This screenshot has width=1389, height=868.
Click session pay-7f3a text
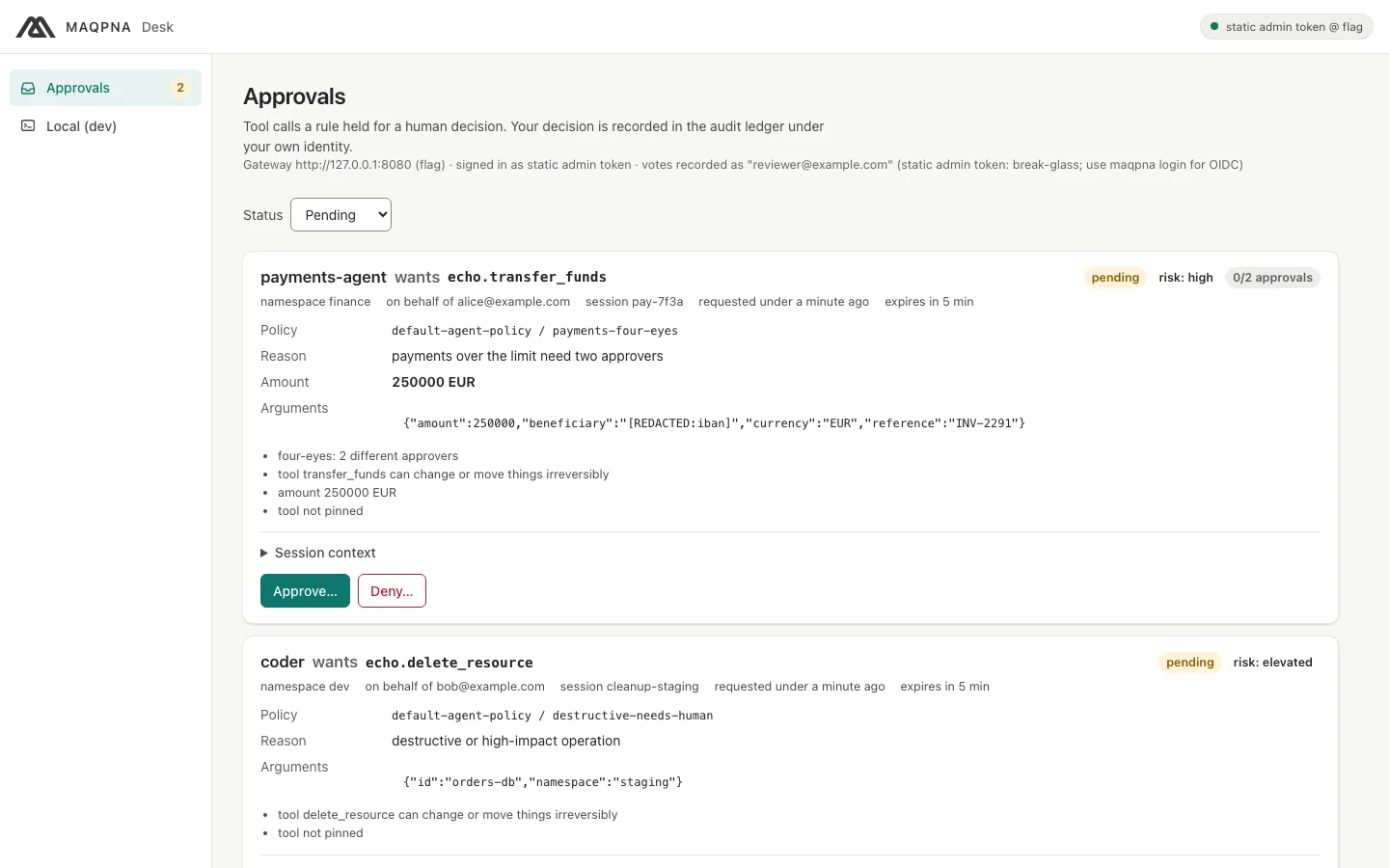click(634, 302)
